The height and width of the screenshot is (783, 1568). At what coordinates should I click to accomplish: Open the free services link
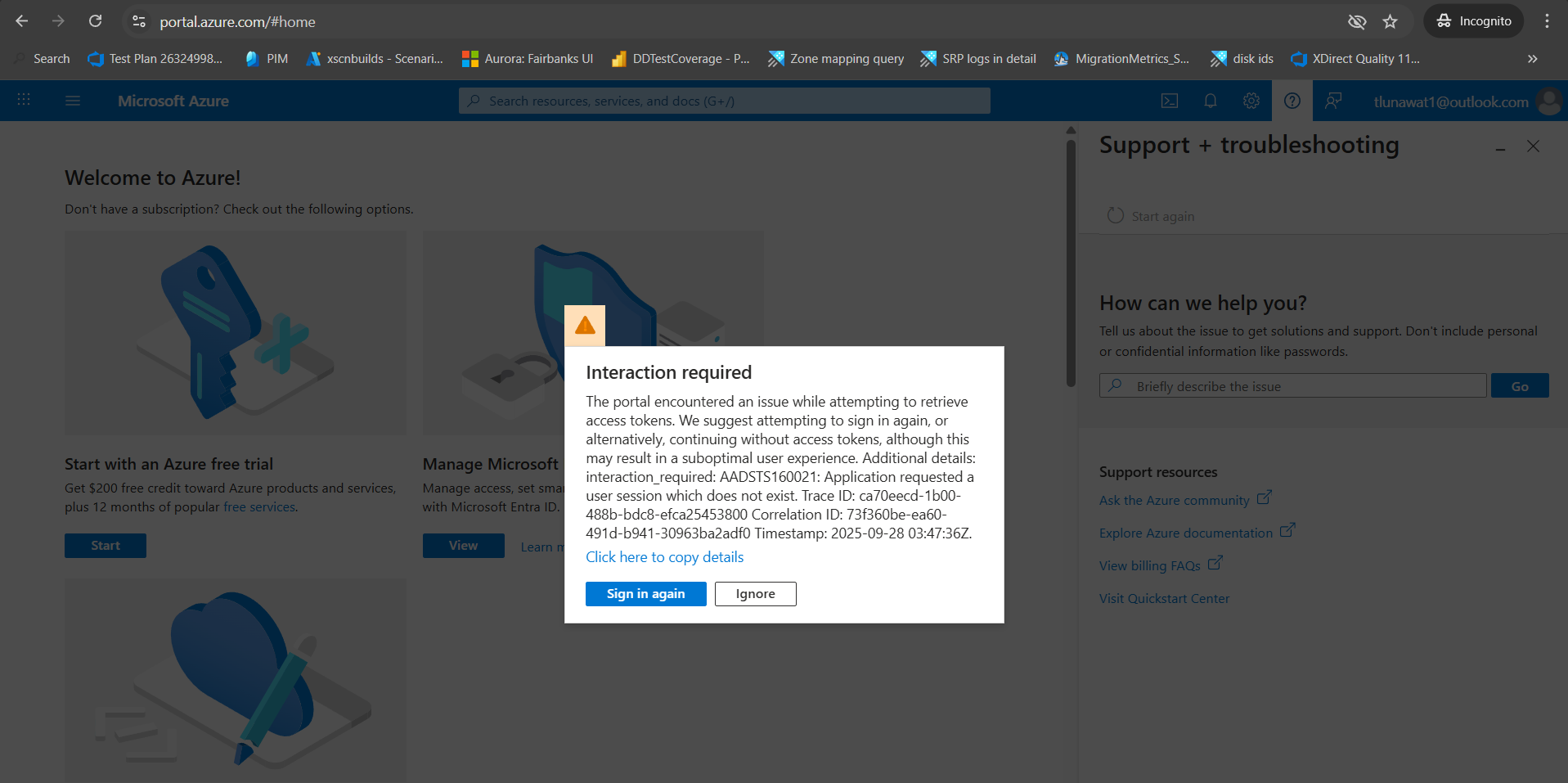point(259,507)
